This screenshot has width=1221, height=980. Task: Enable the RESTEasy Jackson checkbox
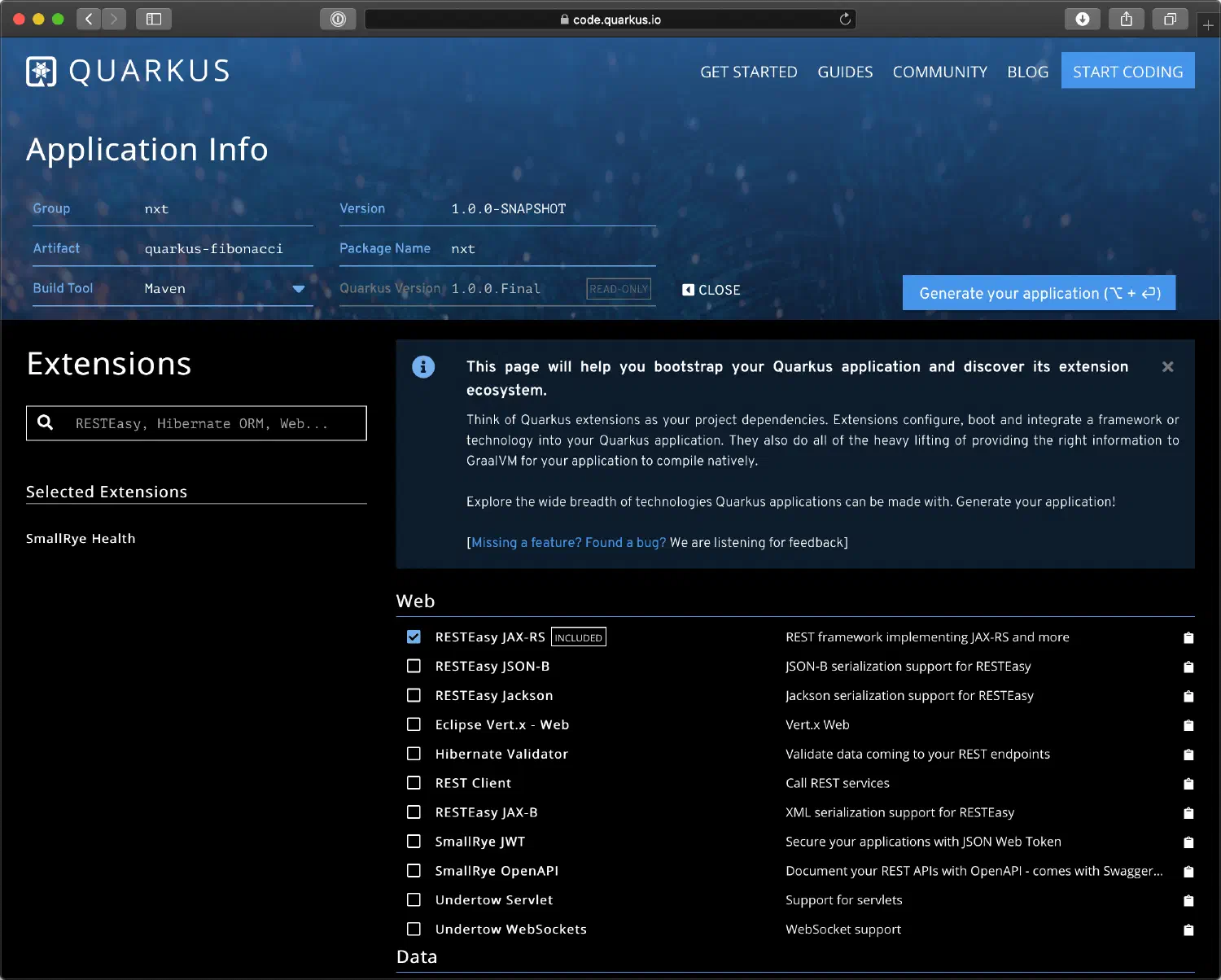(x=414, y=696)
